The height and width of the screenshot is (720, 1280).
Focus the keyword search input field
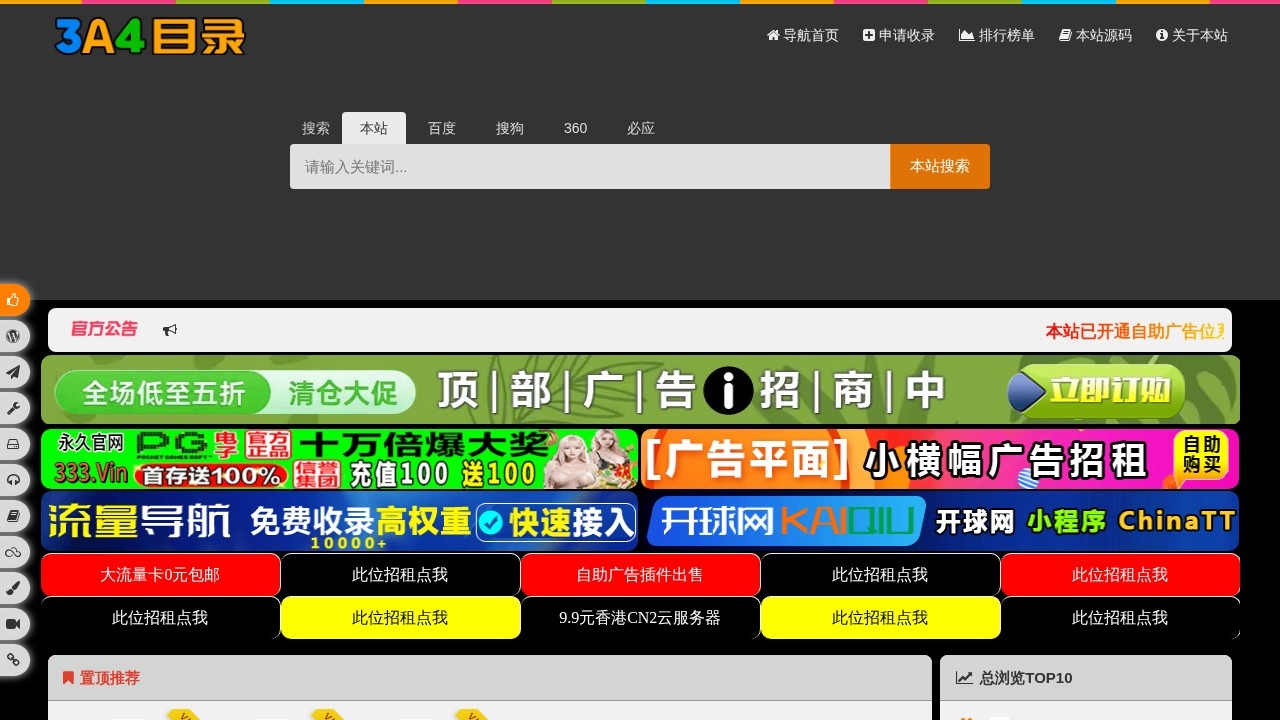[x=590, y=166]
